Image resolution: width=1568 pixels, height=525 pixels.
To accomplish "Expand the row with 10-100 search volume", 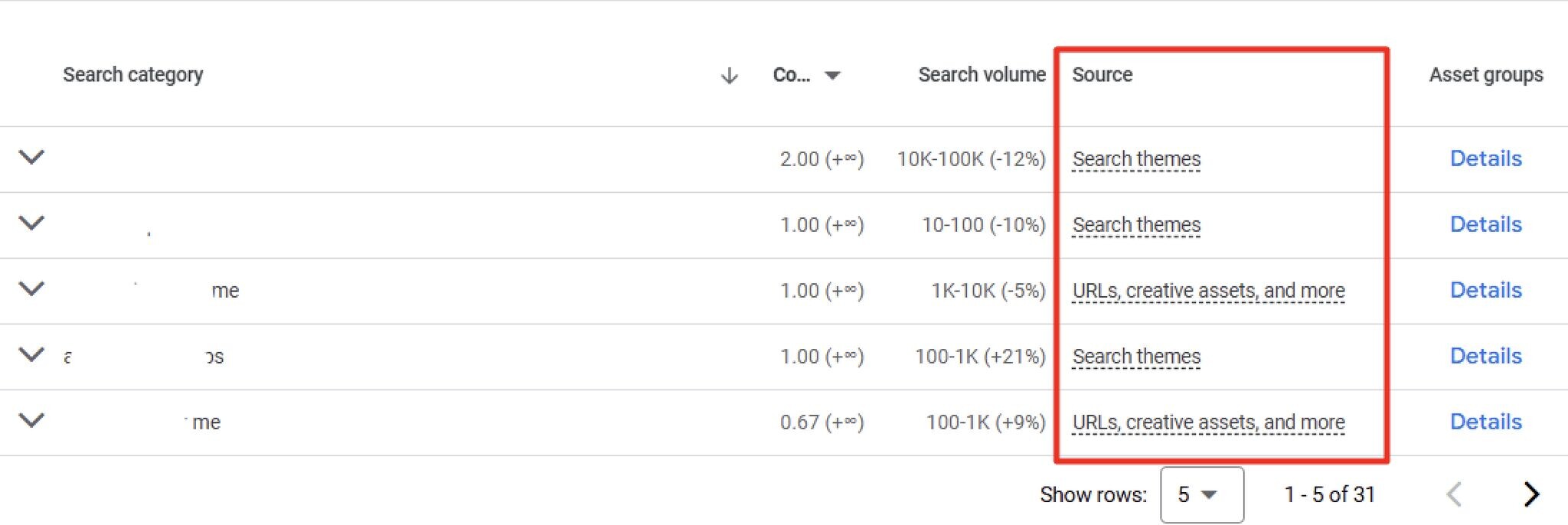I will pyautogui.click(x=31, y=223).
